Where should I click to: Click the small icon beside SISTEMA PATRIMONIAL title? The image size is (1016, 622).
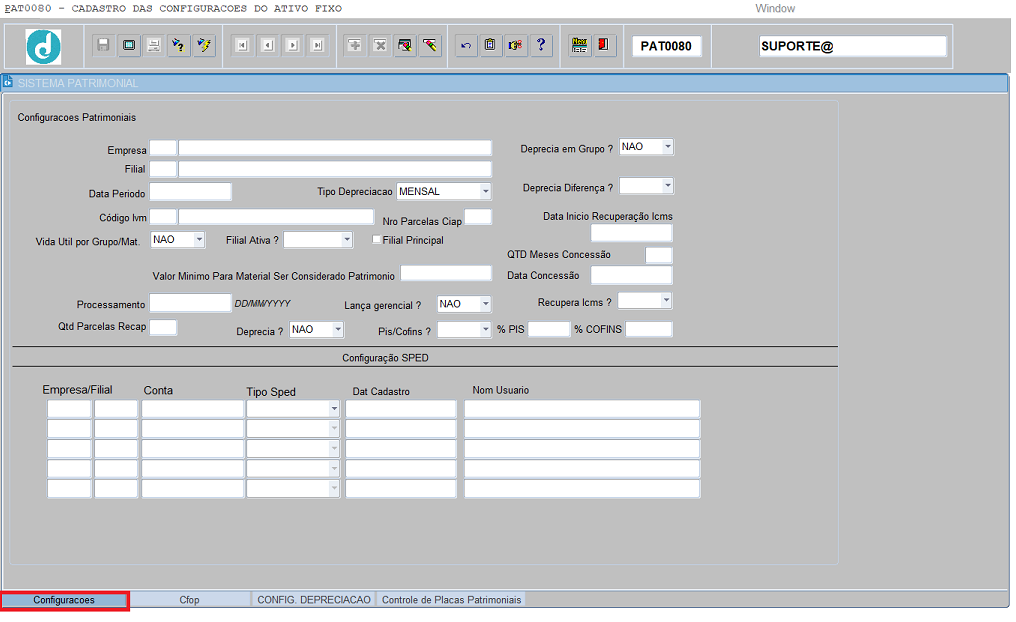(8, 82)
